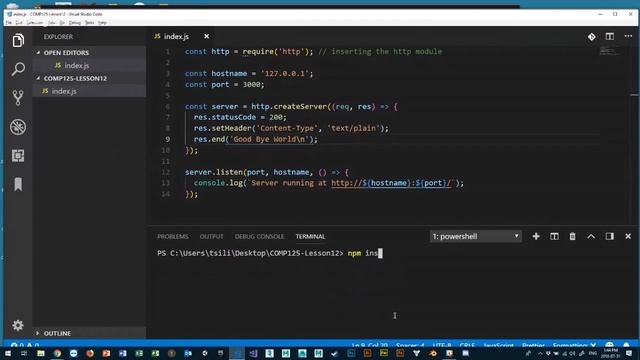Kill the terminal with trash icon
640x360 pixels.
pyautogui.click(x=573, y=236)
